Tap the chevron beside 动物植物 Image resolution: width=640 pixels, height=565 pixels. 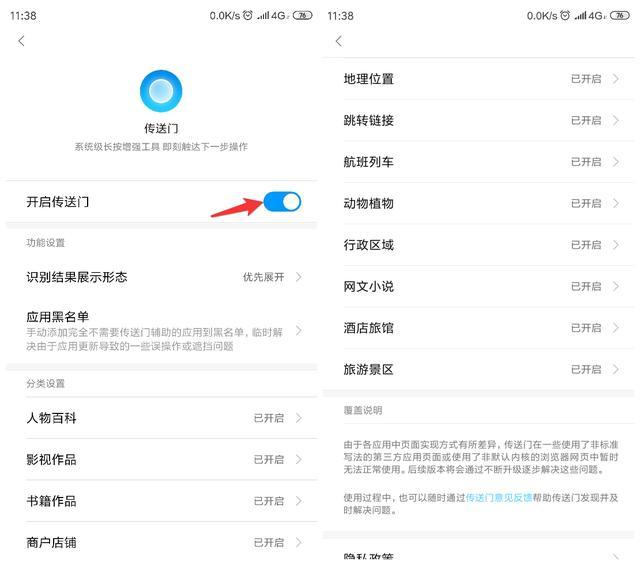[615, 204]
